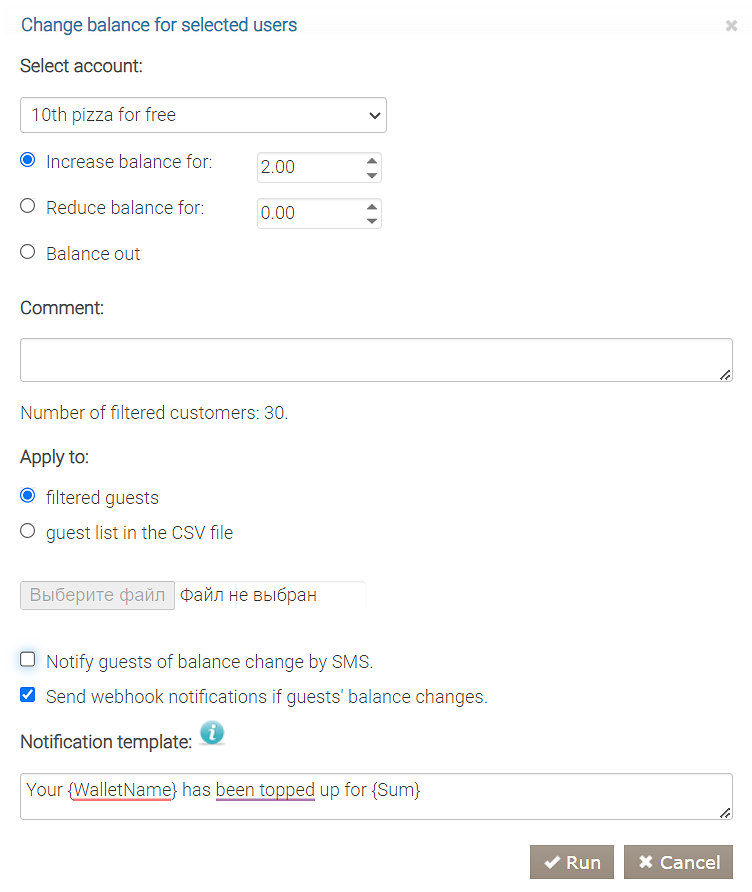This screenshot has height=892, width=752.
Task: Close the dialog with the X icon
Action: (731, 26)
